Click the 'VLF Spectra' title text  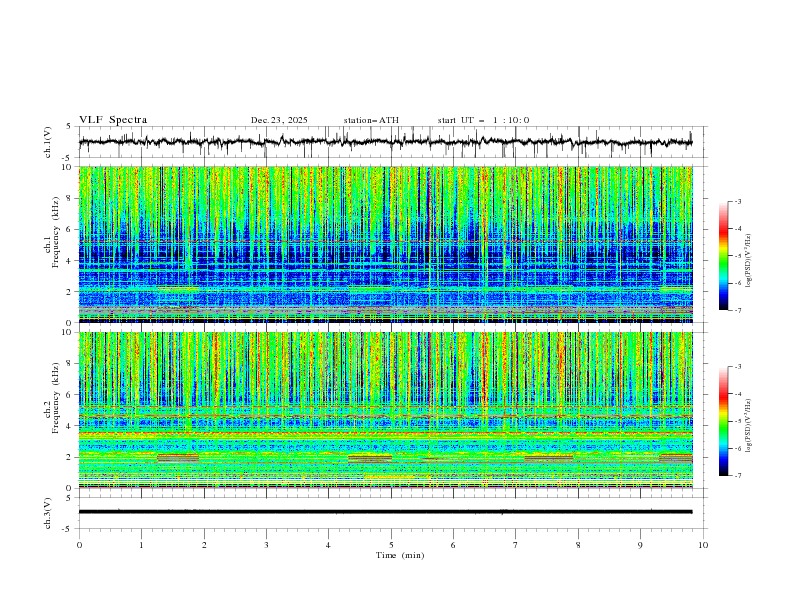pos(113,120)
